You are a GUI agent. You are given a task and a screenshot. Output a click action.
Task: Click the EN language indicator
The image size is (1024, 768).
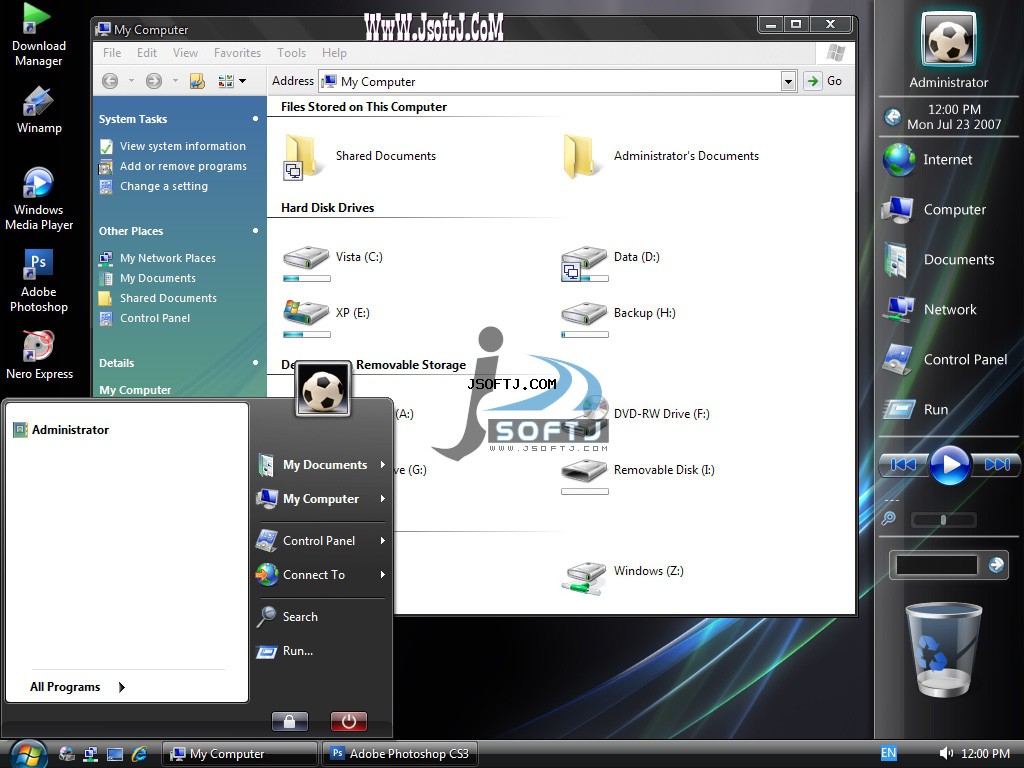point(888,753)
